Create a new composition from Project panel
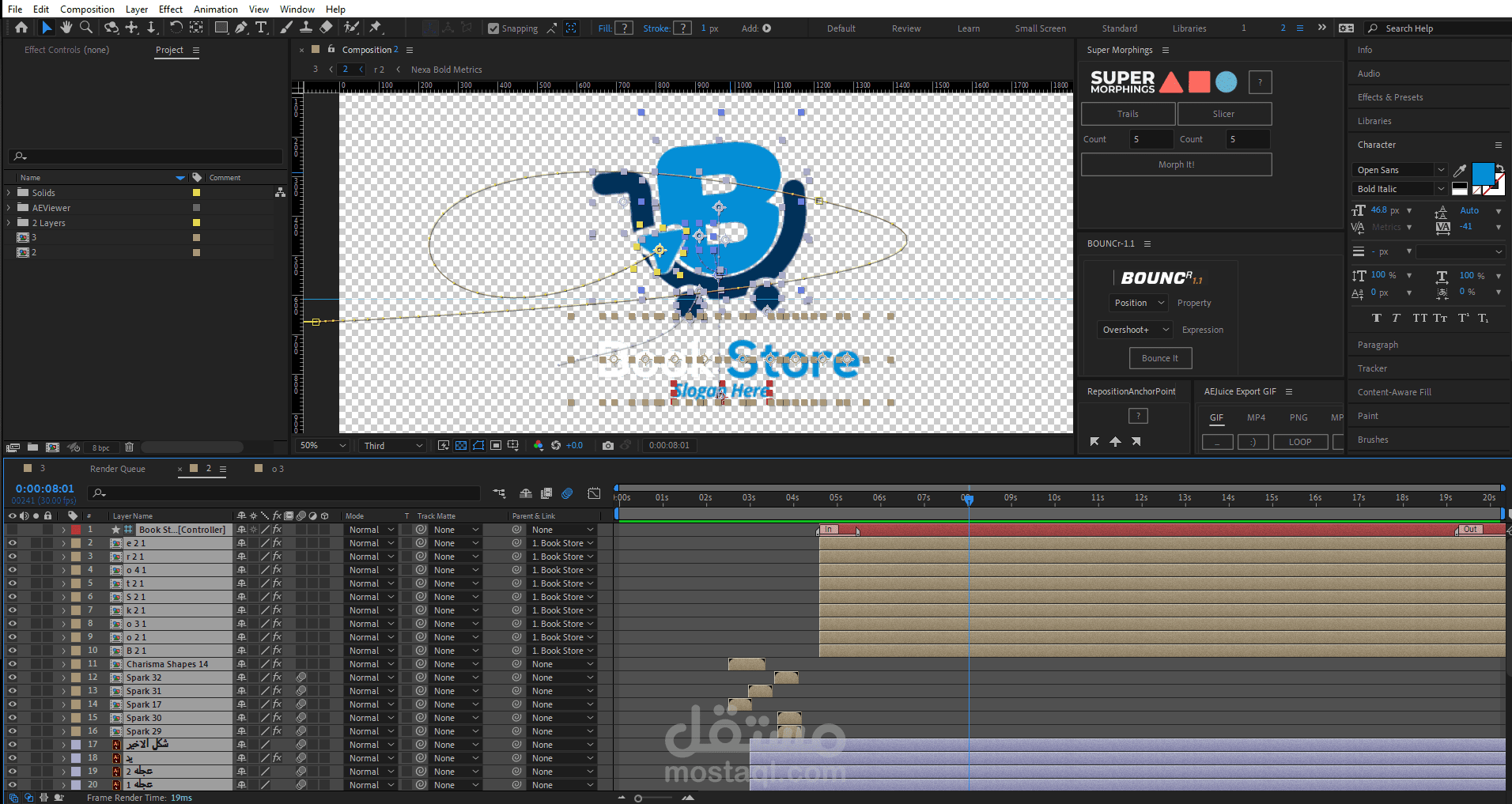 point(52,447)
